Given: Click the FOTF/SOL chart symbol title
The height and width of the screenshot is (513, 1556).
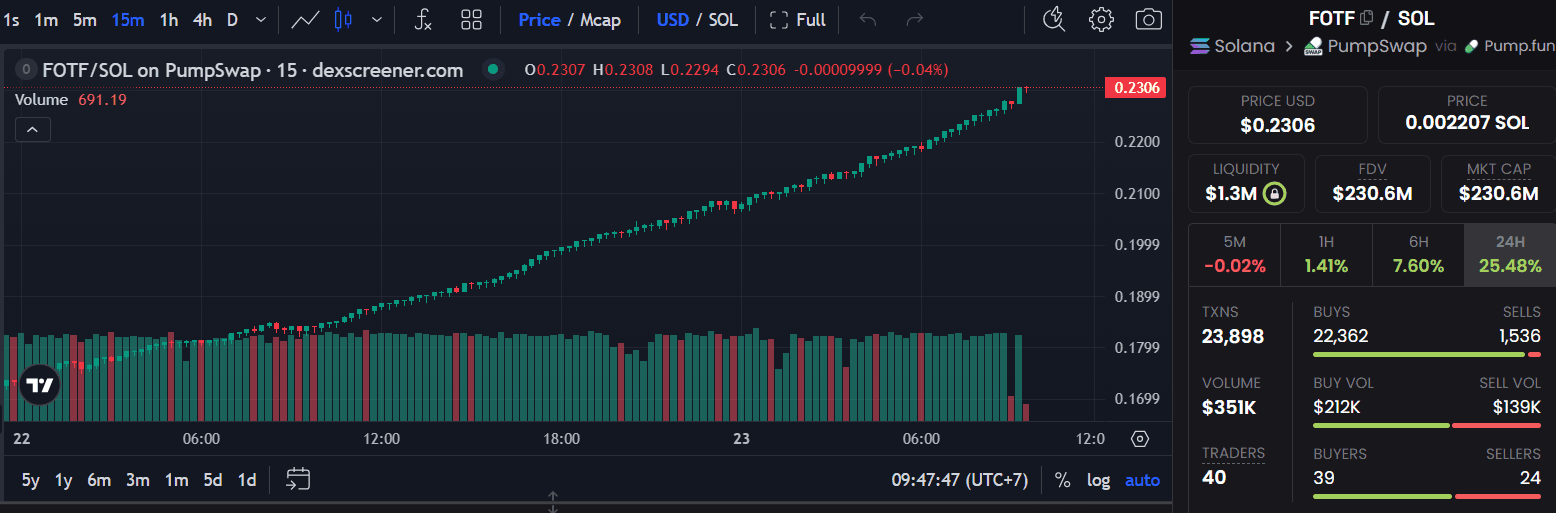Looking at the screenshot, I should pos(253,70).
